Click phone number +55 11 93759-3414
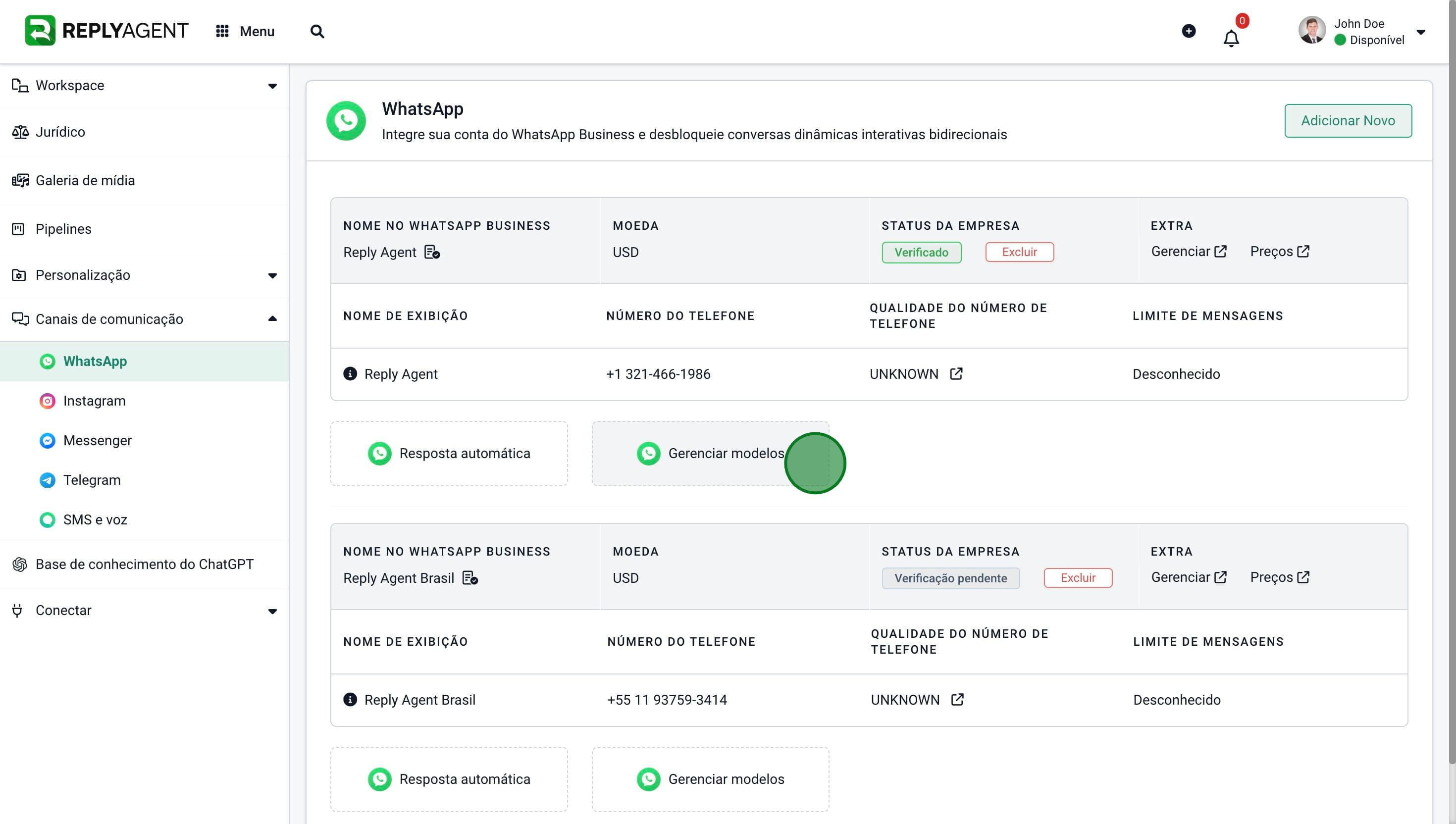1456x824 pixels. (x=667, y=700)
